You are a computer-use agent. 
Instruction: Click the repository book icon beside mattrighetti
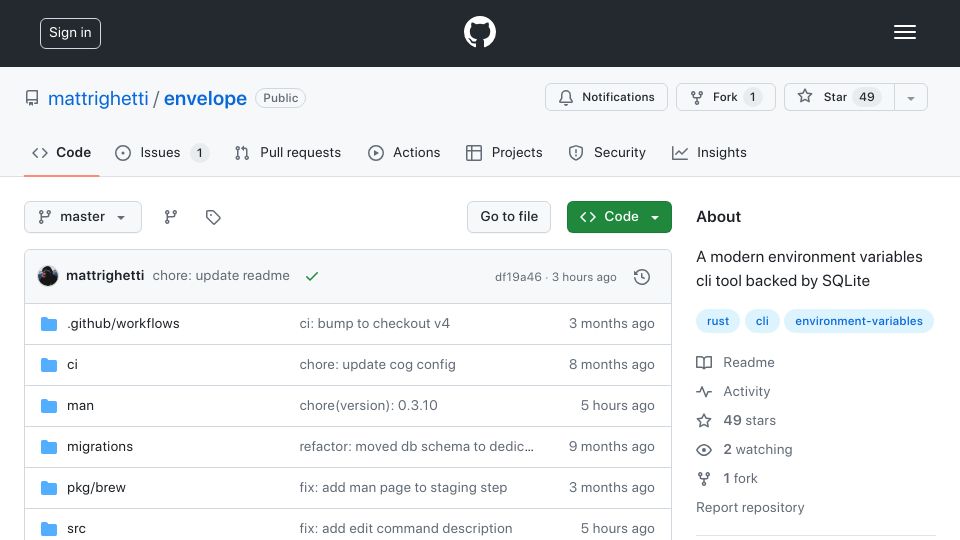32,98
